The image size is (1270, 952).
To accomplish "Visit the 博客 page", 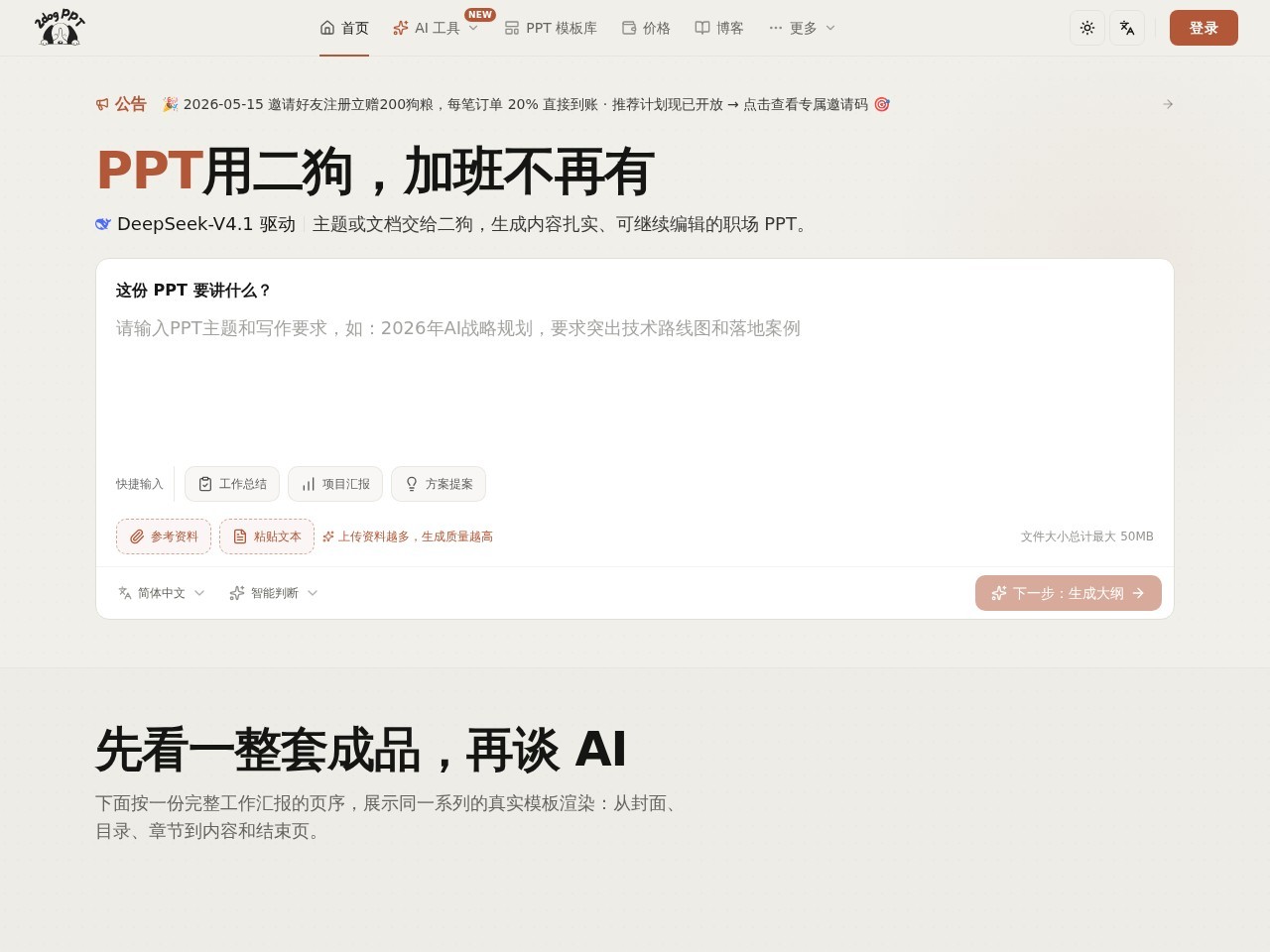I will pyautogui.click(x=719, y=28).
